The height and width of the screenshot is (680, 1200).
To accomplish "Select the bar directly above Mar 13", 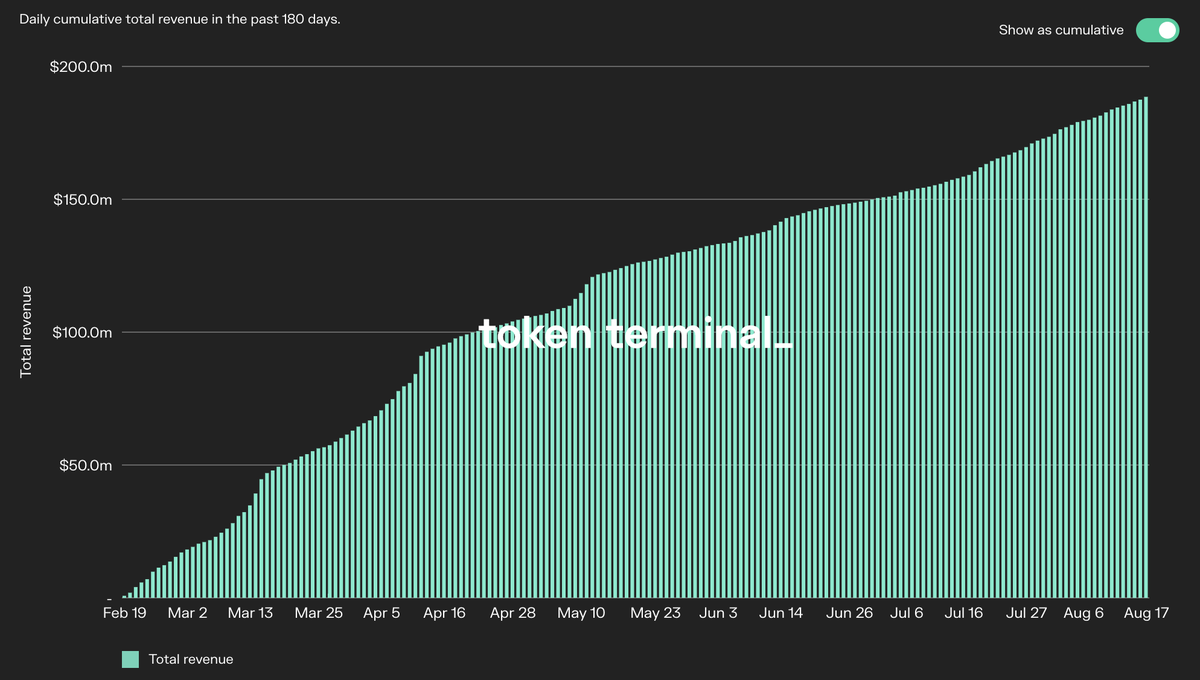I will pyautogui.click(x=250, y=551).
